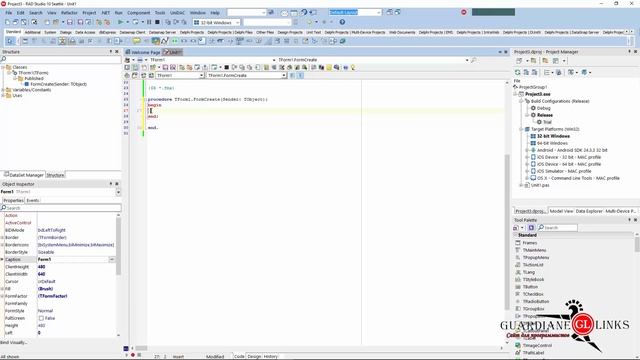This screenshot has height=360, width=640.
Task: Select TCheckBox component in Tool Palette
Action: [533, 294]
